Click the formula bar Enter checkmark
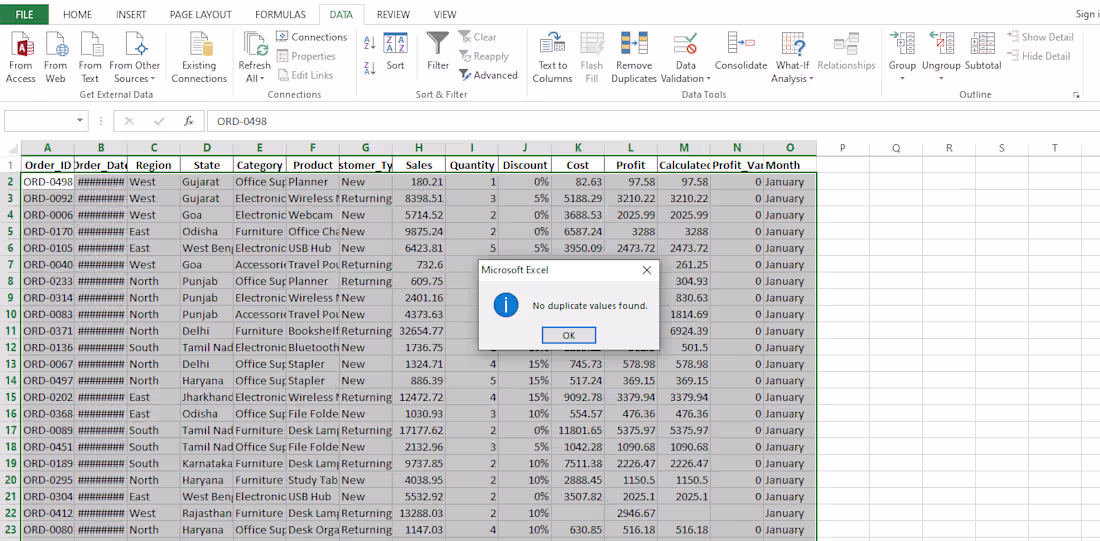 coord(159,121)
